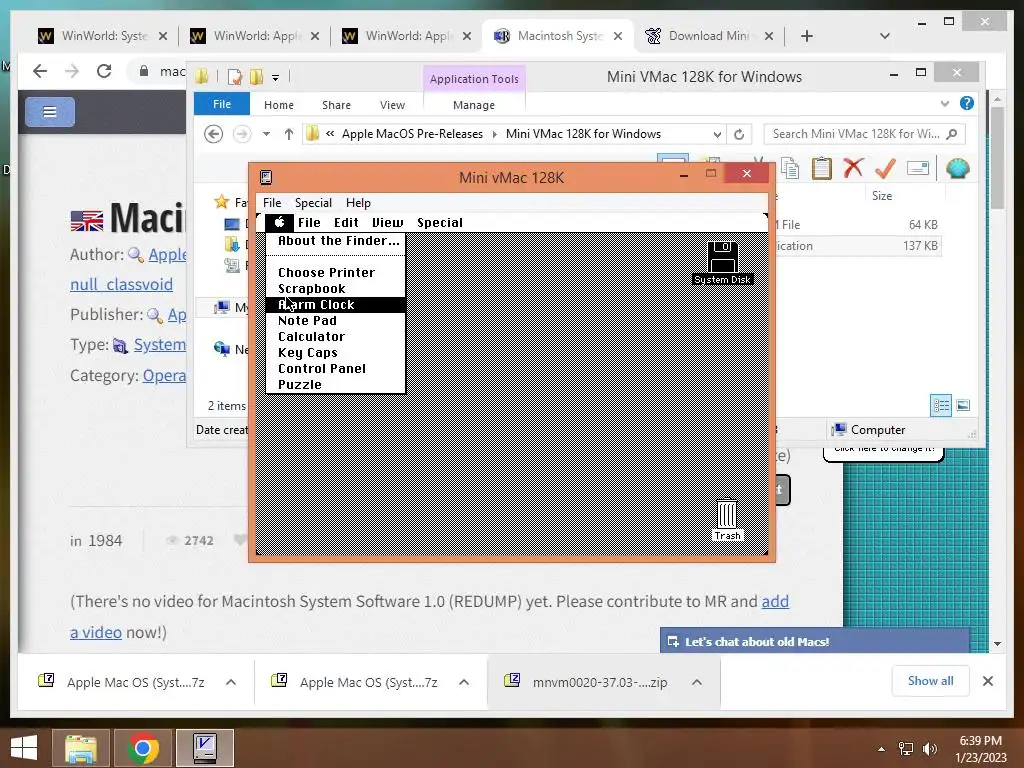1024x768 pixels.
Task: Open Quick Access Toolbar customize dropdown
Action: click(276, 78)
